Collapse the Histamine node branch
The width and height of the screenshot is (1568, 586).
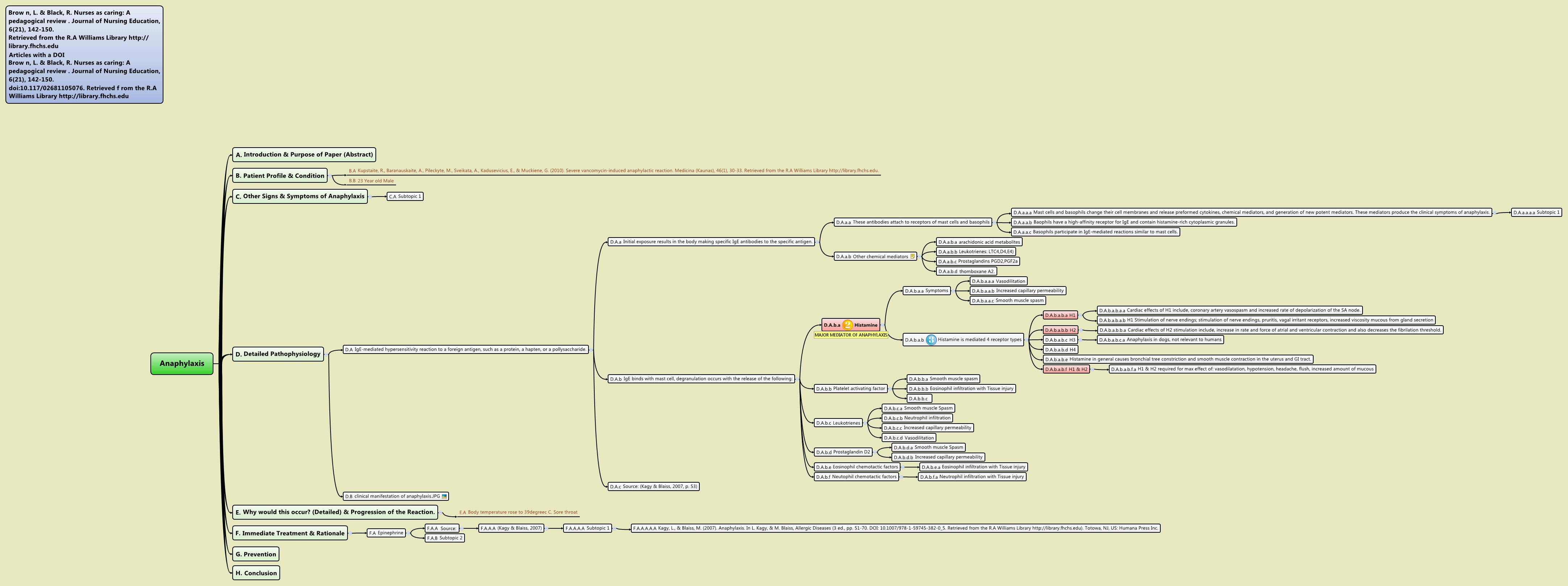[x=883, y=325]
